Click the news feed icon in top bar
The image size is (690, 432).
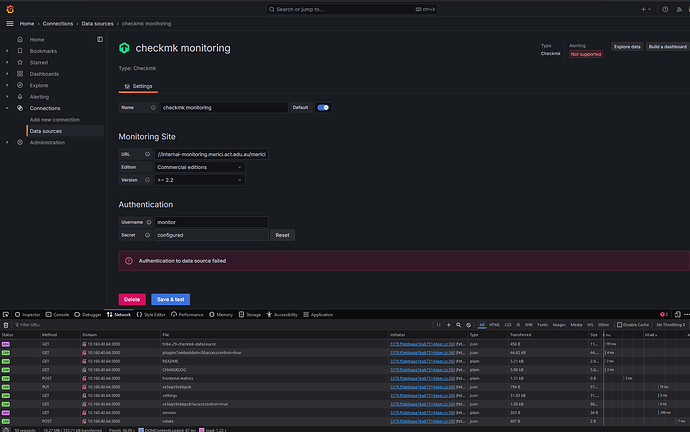(679, 9)
